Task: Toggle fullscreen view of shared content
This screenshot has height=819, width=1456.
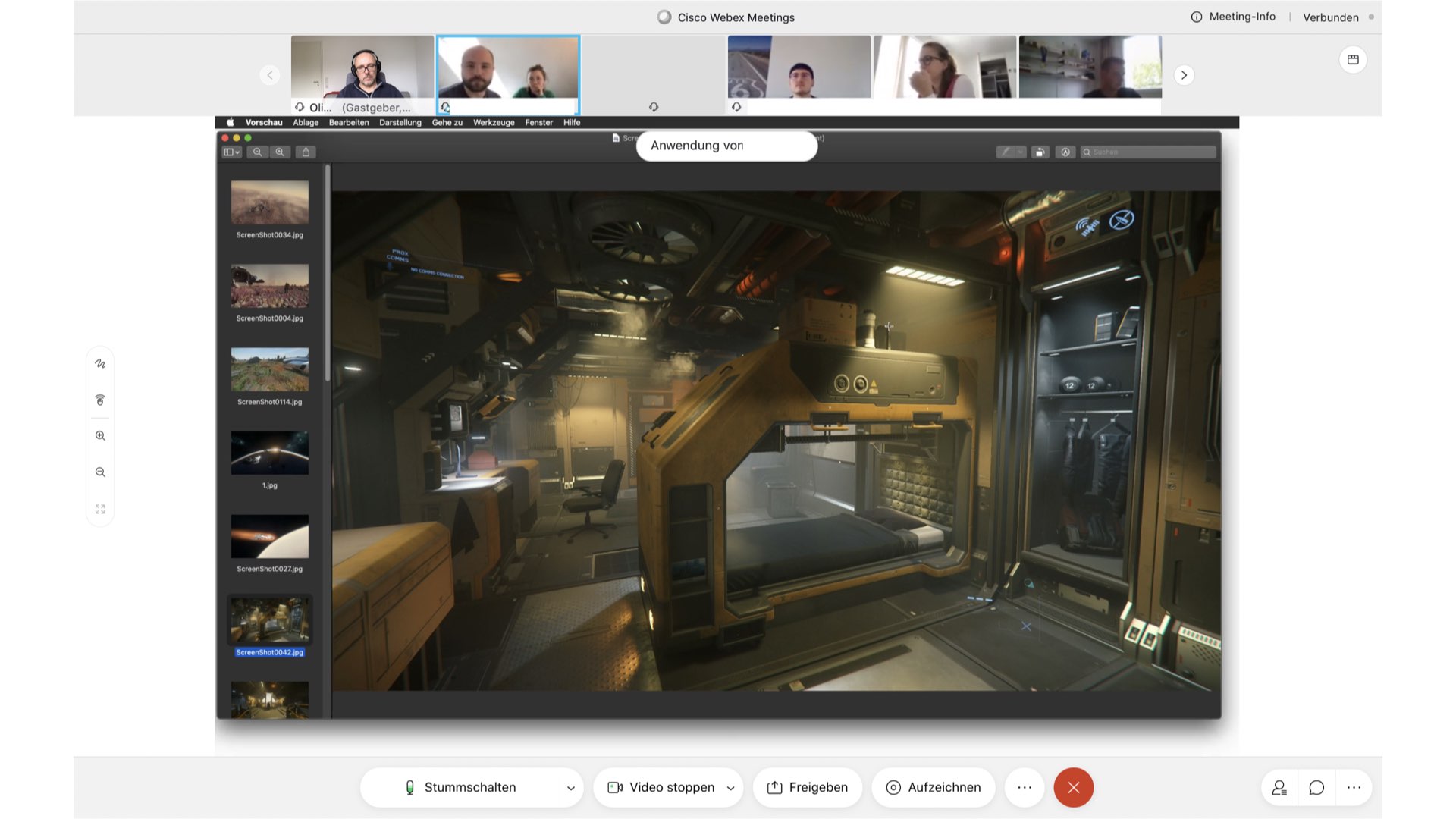Action: pos(100,509)
